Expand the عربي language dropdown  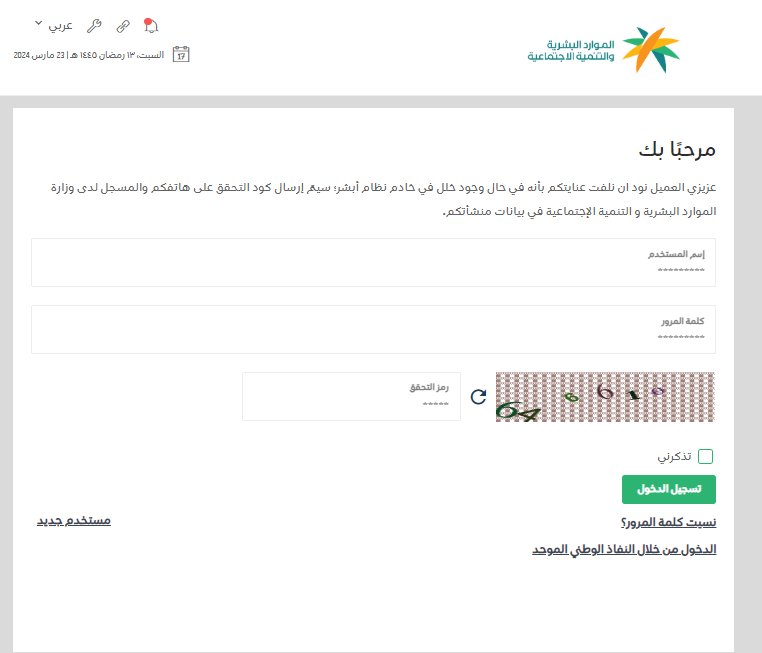pyautogui.click(x=53, y=24)
